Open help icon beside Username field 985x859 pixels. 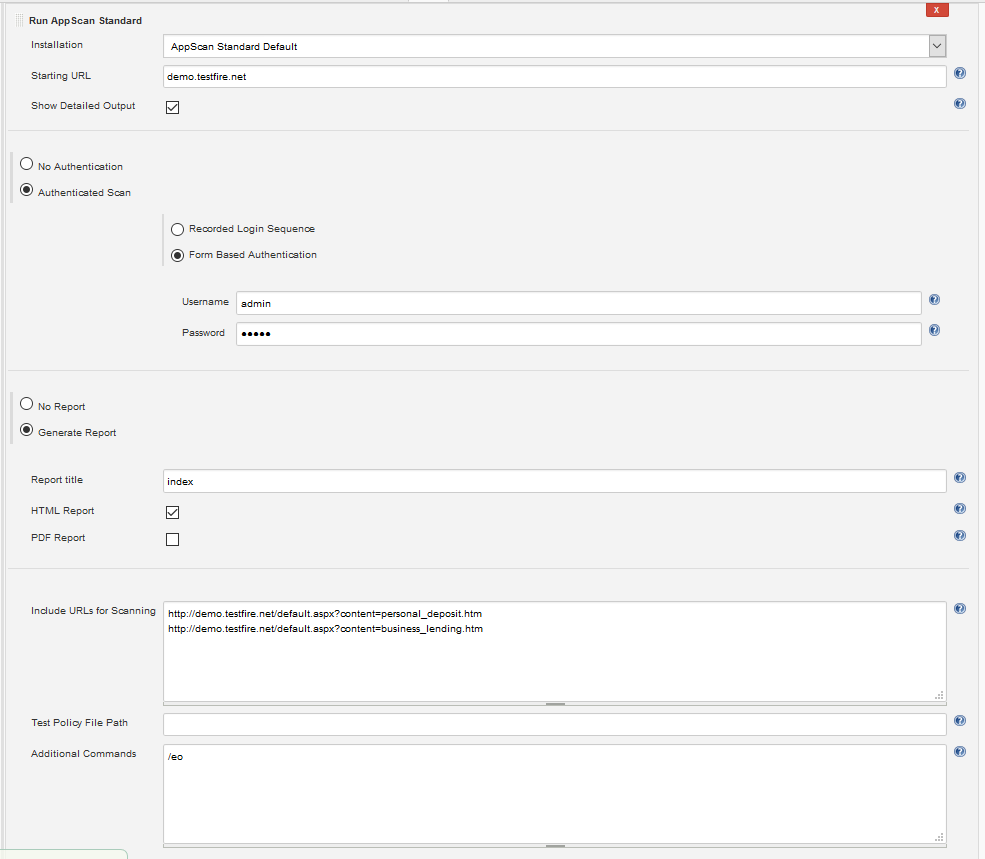(x=934, y=300)
